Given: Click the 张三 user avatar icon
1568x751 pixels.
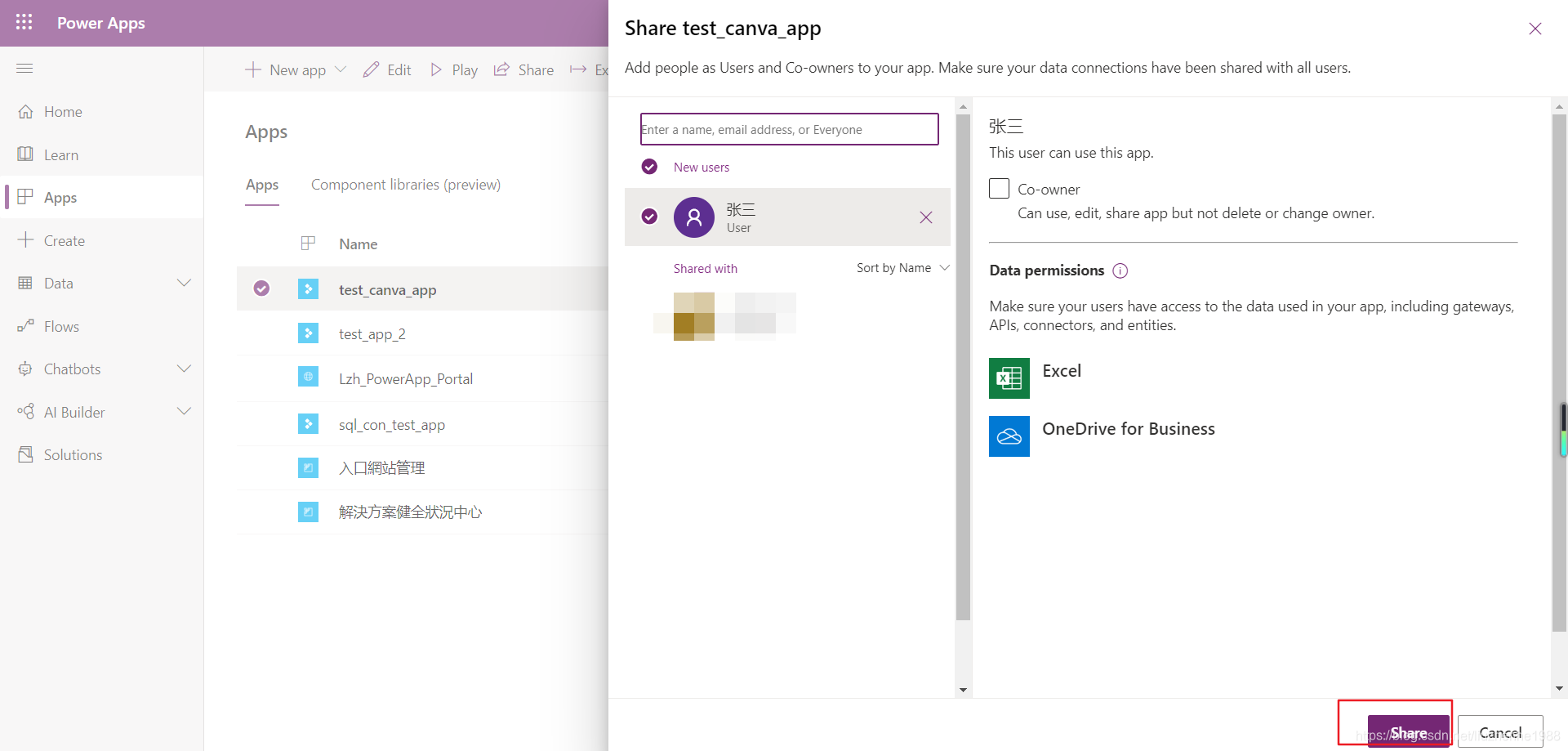Looking at the screenshot, I should click(x=694, y=217).
